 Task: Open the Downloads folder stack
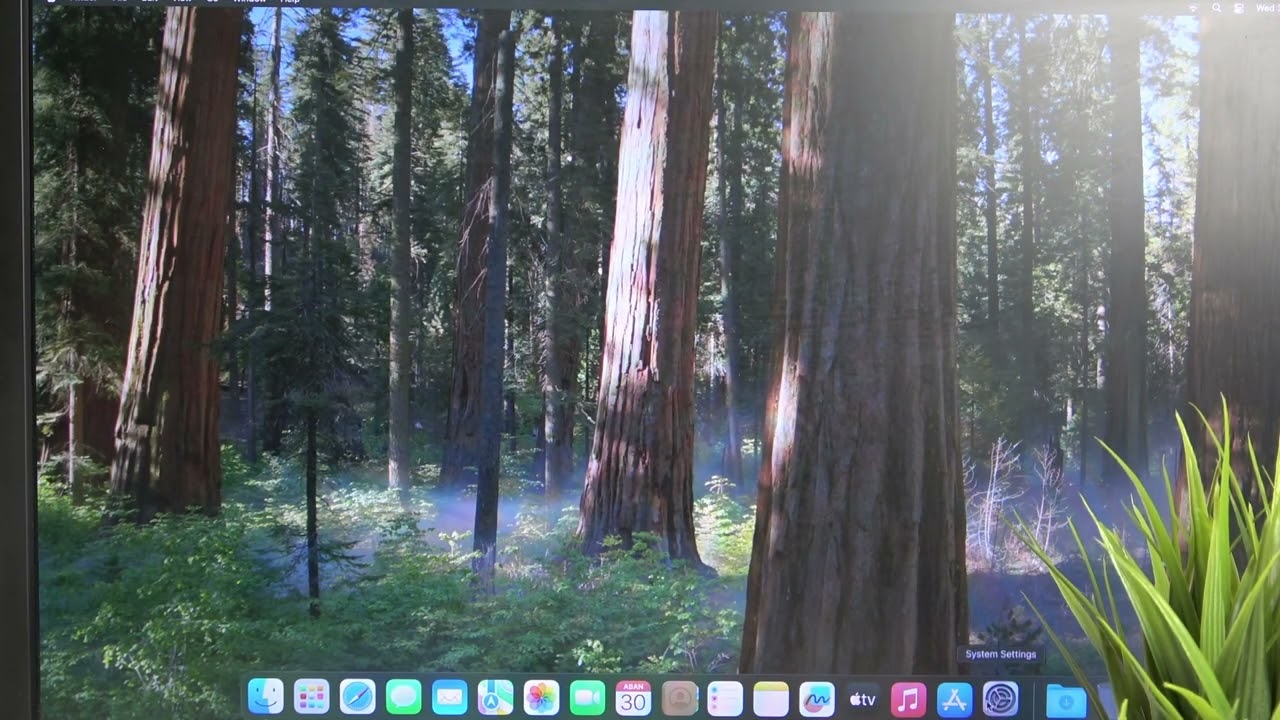pos(1066,700)
